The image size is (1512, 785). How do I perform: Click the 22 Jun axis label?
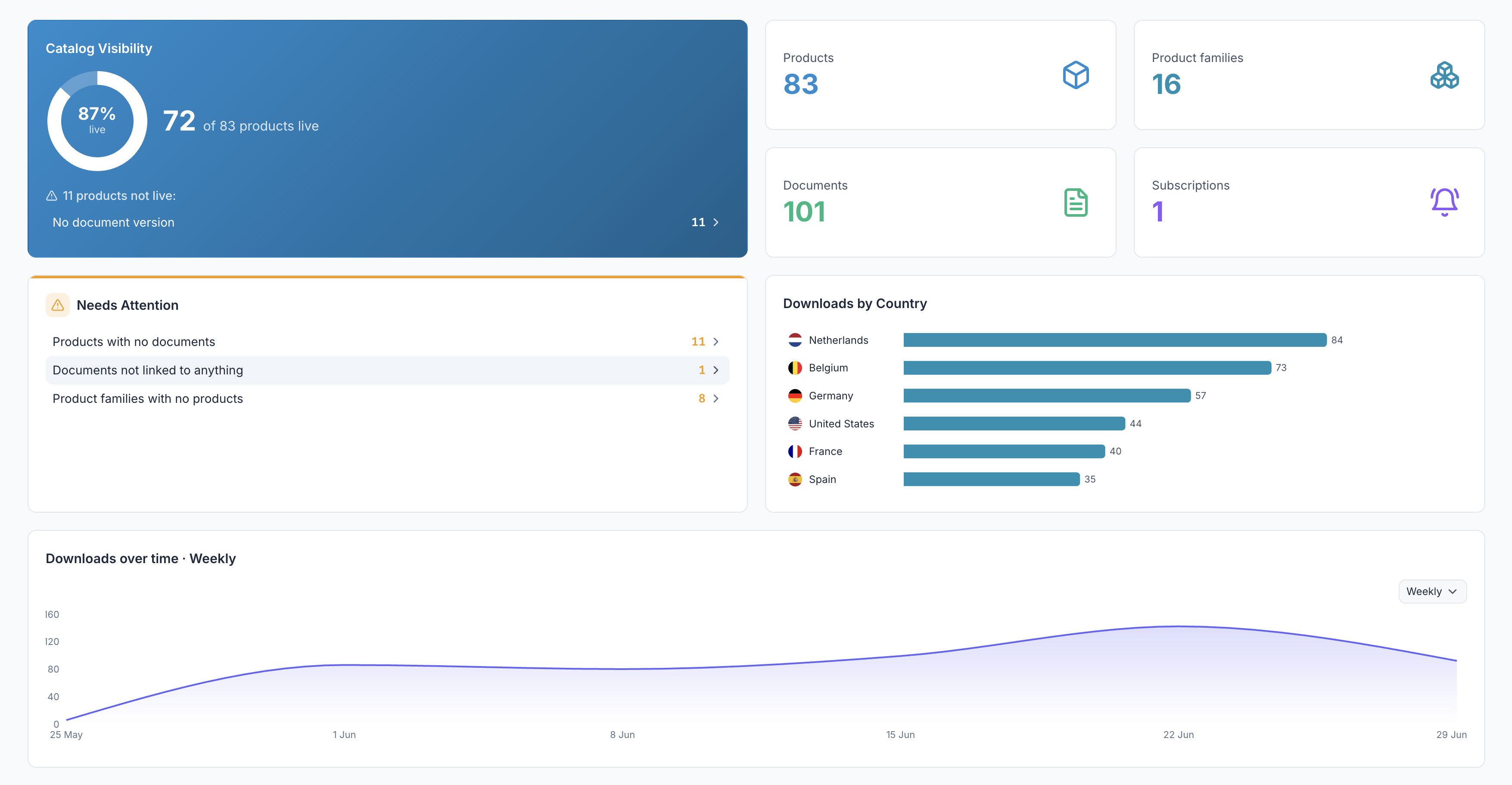[1178, 735]
